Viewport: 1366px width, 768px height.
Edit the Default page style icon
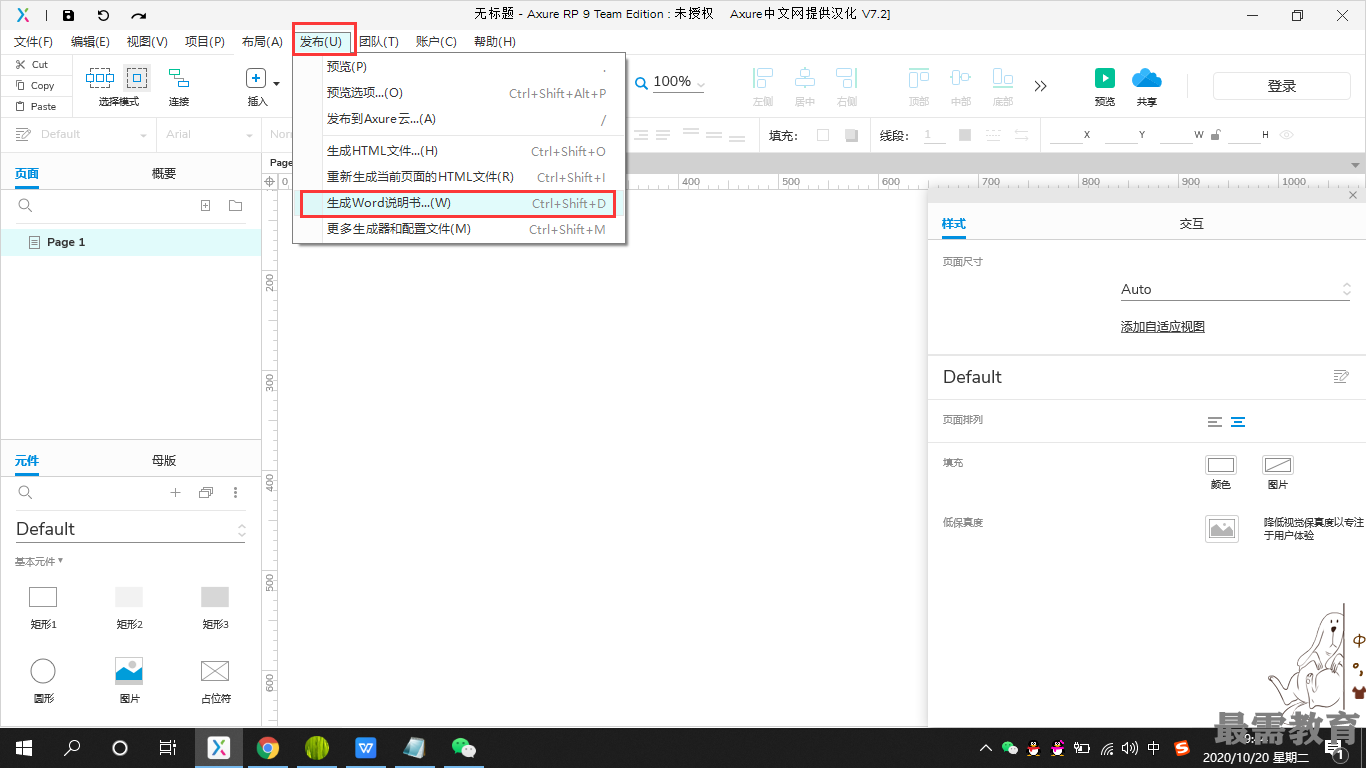(1341, 376)
